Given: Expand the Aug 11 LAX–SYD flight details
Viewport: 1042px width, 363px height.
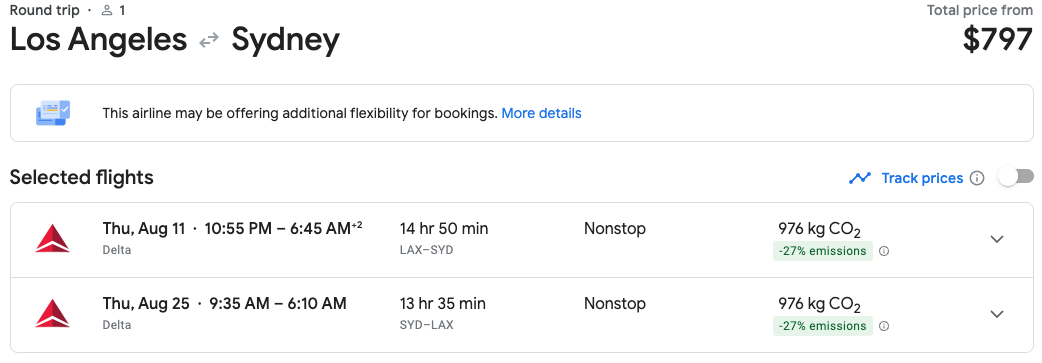Looking at the screenshot, I should pos(997,239).
